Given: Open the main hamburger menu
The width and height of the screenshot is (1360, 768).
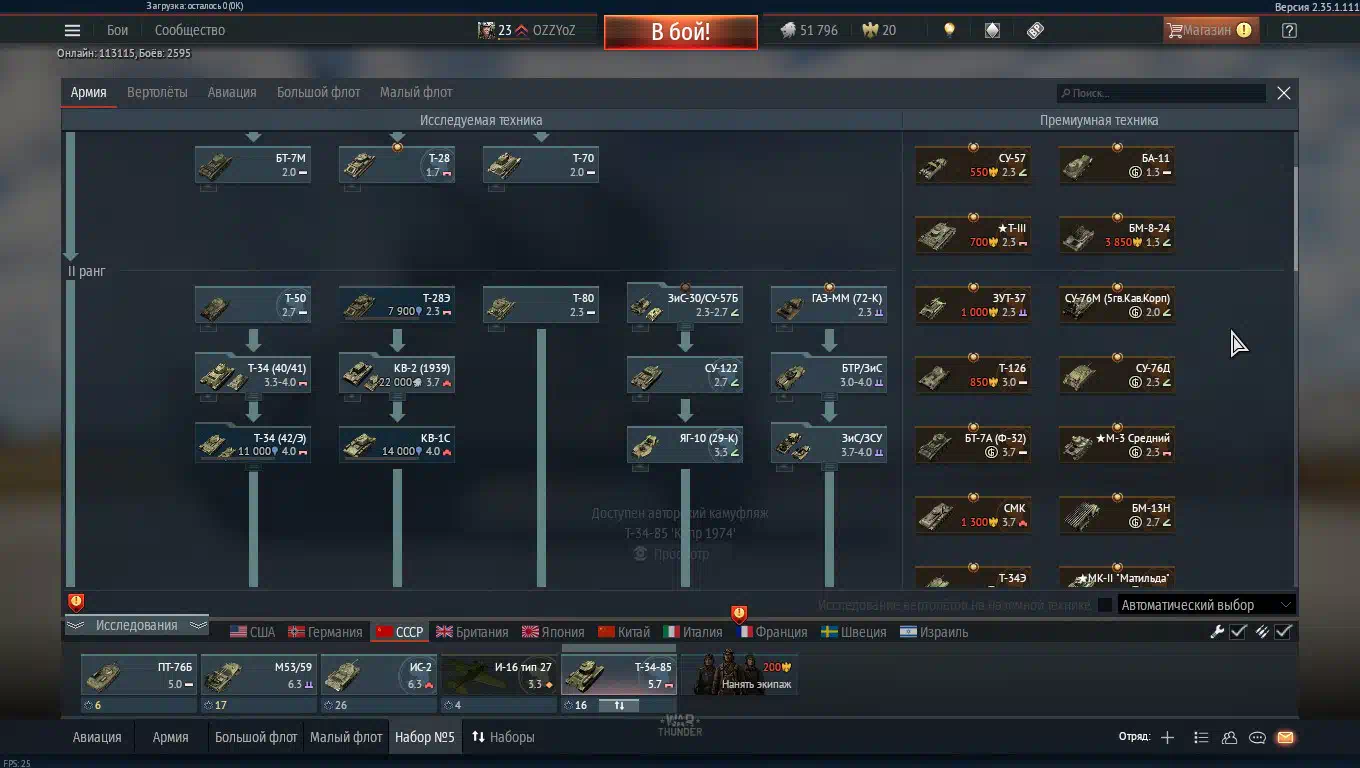Looking at the screenshot, I should 72,30.
